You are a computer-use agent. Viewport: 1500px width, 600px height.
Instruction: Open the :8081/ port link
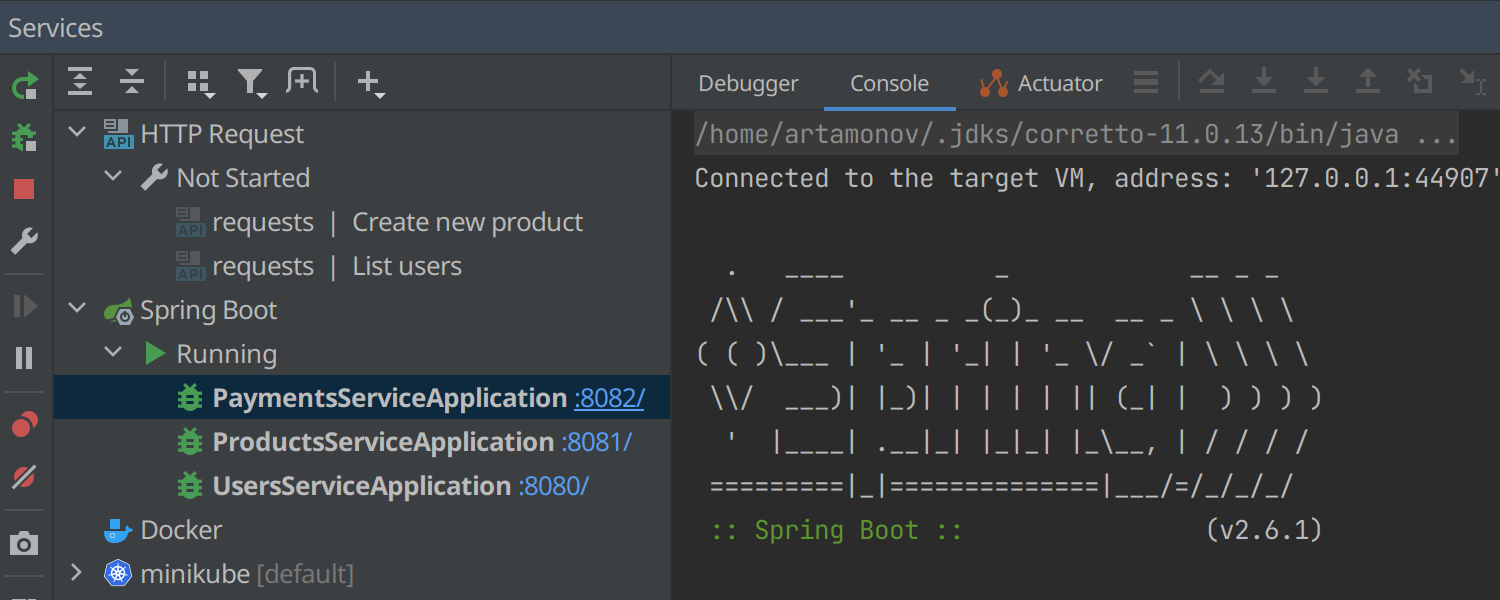pos(596,442)
